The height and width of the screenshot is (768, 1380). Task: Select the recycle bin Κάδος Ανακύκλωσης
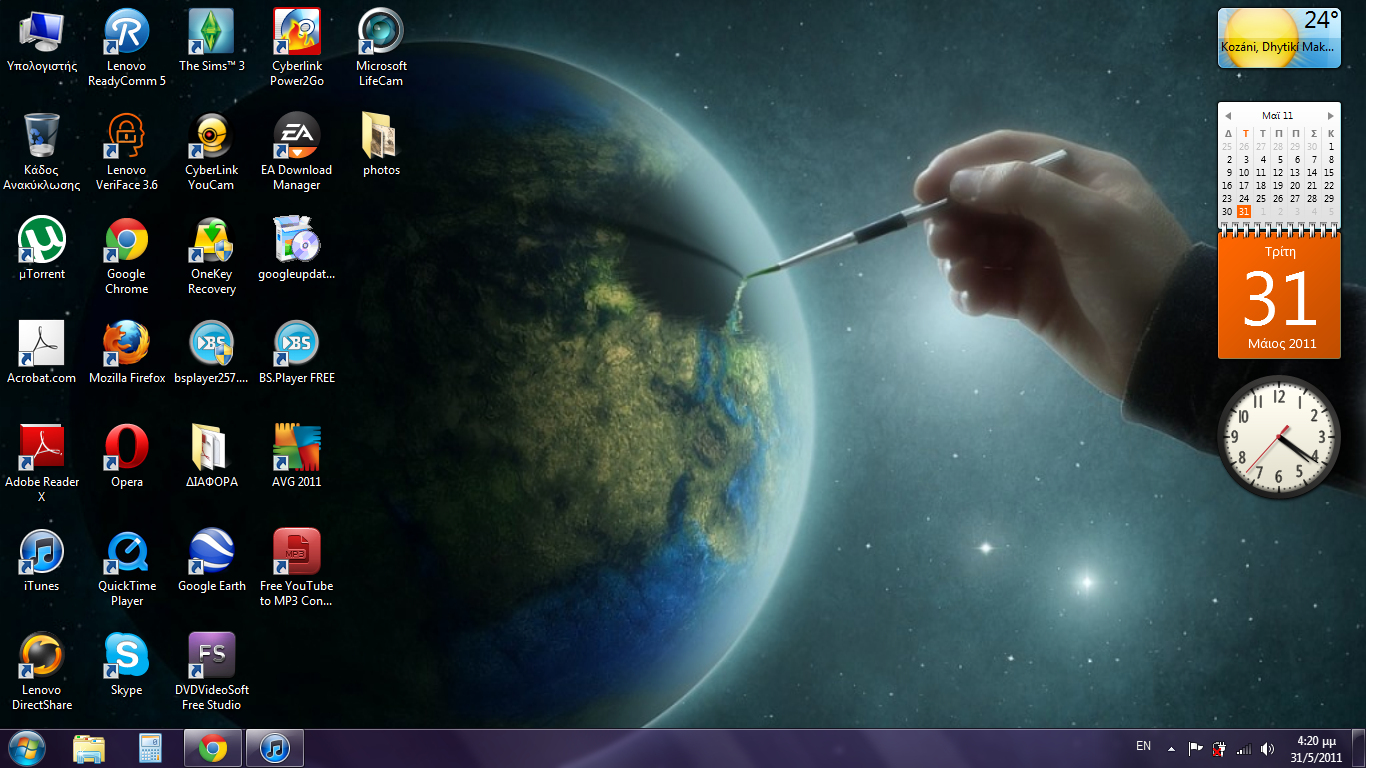tap(42, 152)
